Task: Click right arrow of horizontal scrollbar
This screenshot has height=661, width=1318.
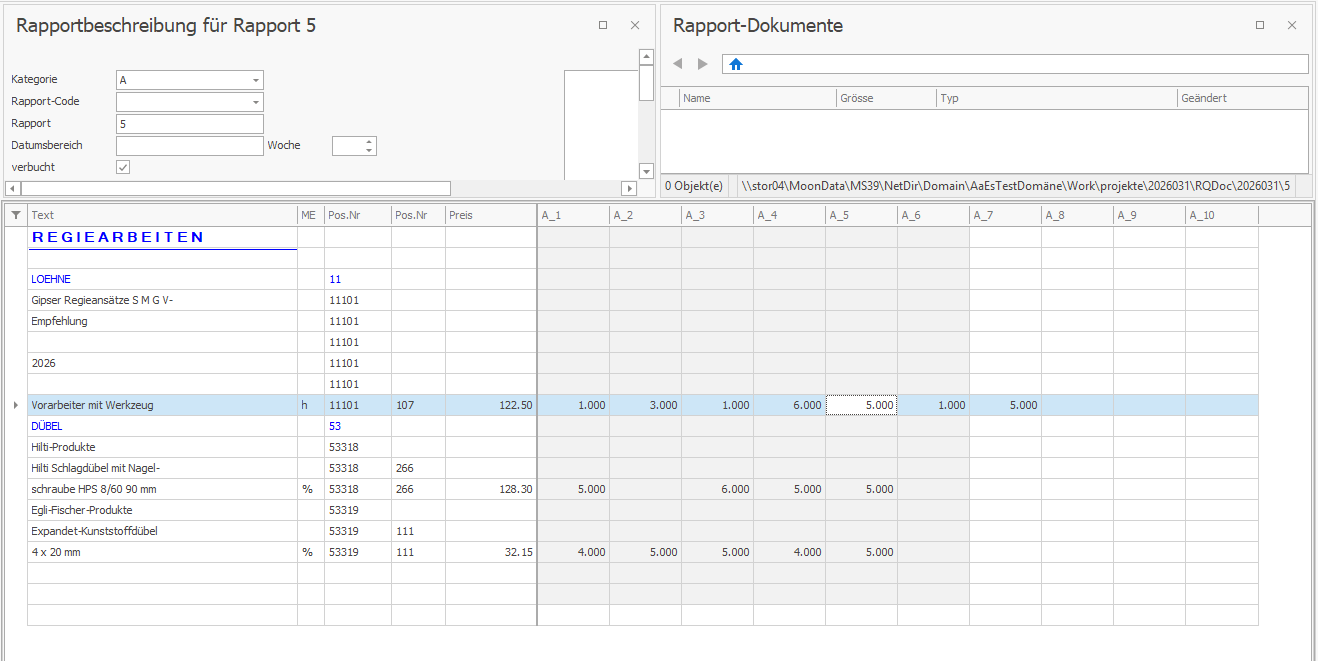Action: 629,188
